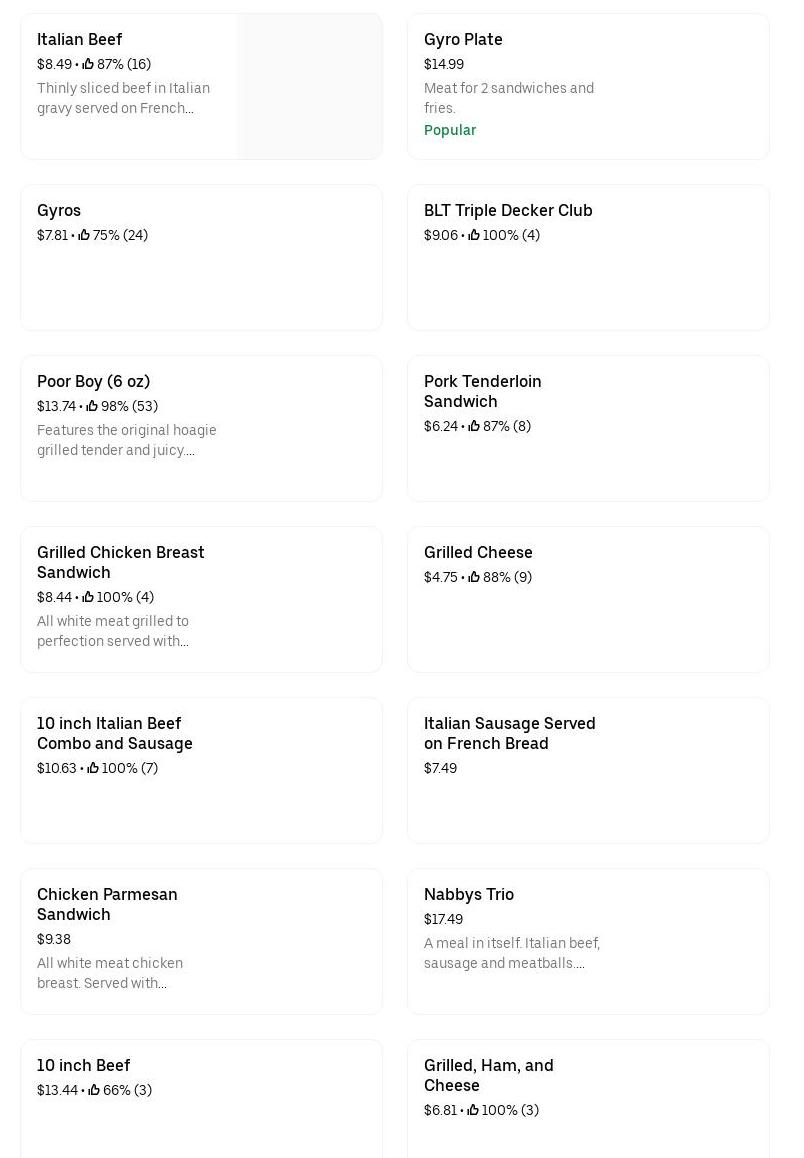This screenshot has width=804, height=1158.
Task: Click thumbs-up icon on Grilled Cheese
Action: pyautogui.click(x=474, y=577)
